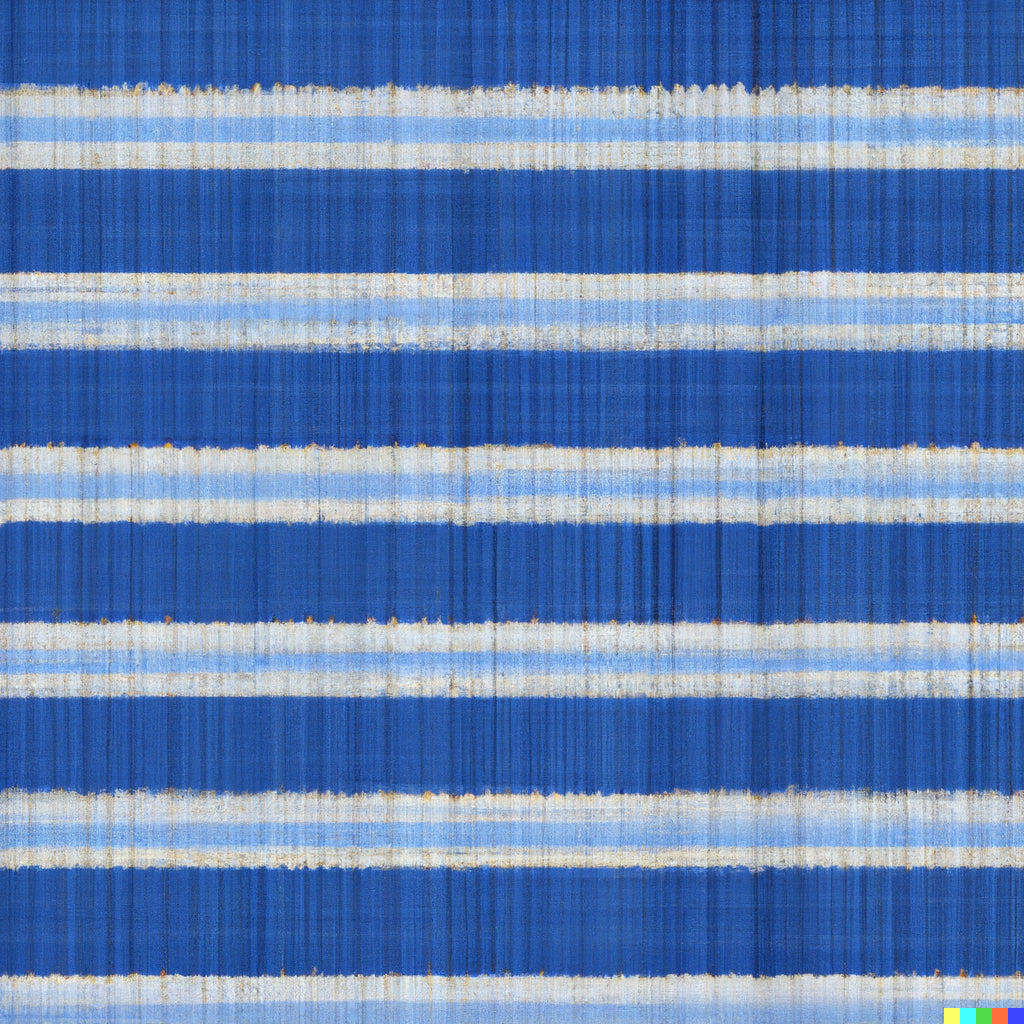Viewport: 1024px width, 1024px height.
Task: Select light blue stripe in second pale band
Action: coord(512,311)
